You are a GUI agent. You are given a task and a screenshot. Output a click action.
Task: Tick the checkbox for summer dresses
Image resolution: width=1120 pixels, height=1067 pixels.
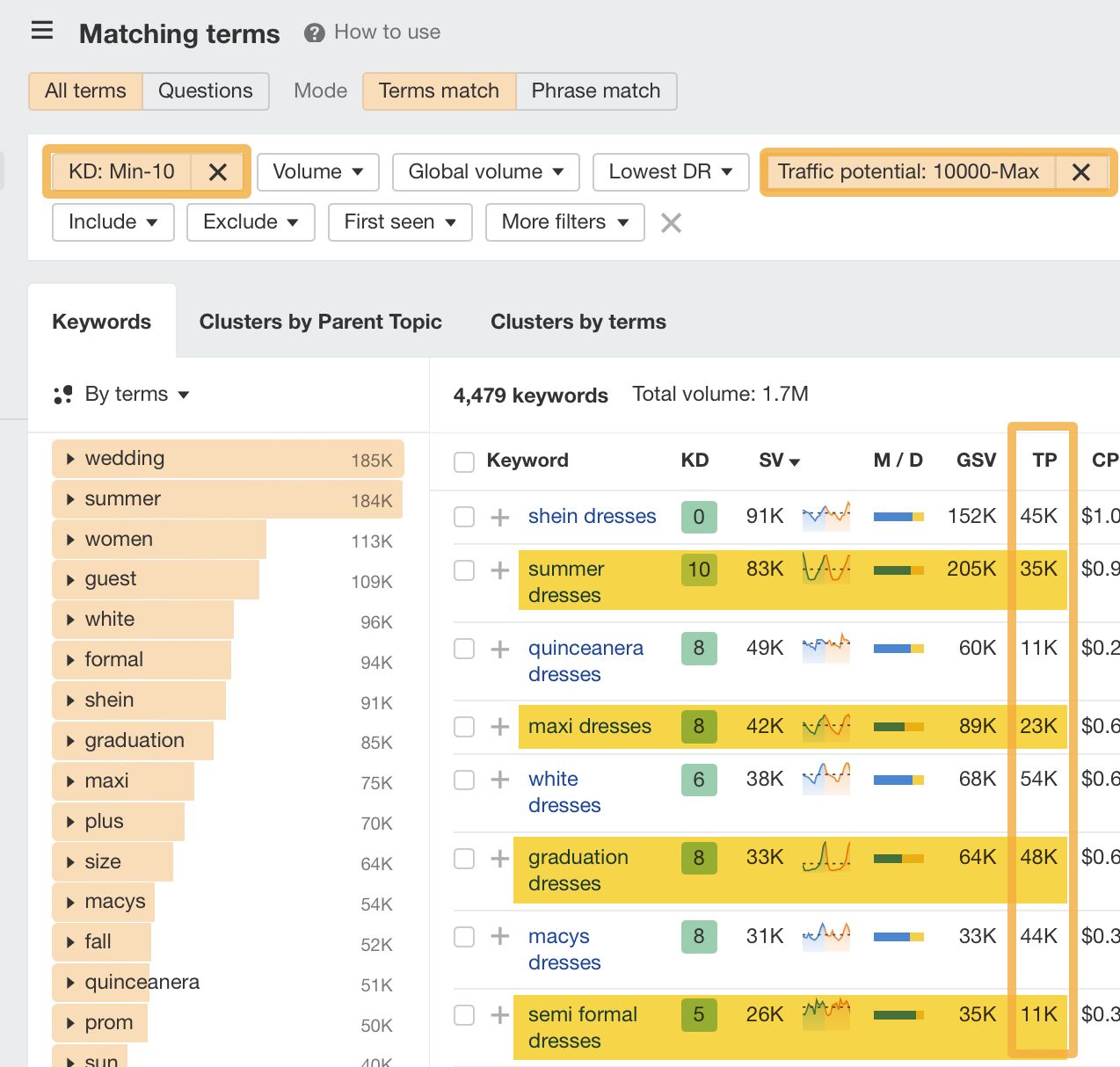(463, 570)
